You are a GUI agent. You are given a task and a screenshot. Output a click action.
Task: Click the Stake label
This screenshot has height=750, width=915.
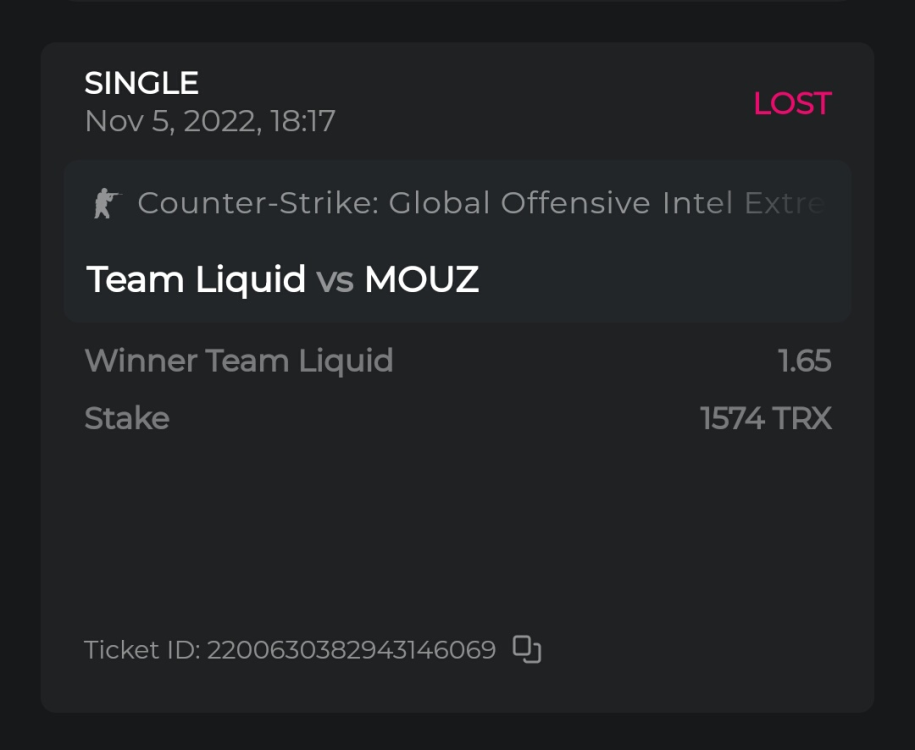coord(127,418)
